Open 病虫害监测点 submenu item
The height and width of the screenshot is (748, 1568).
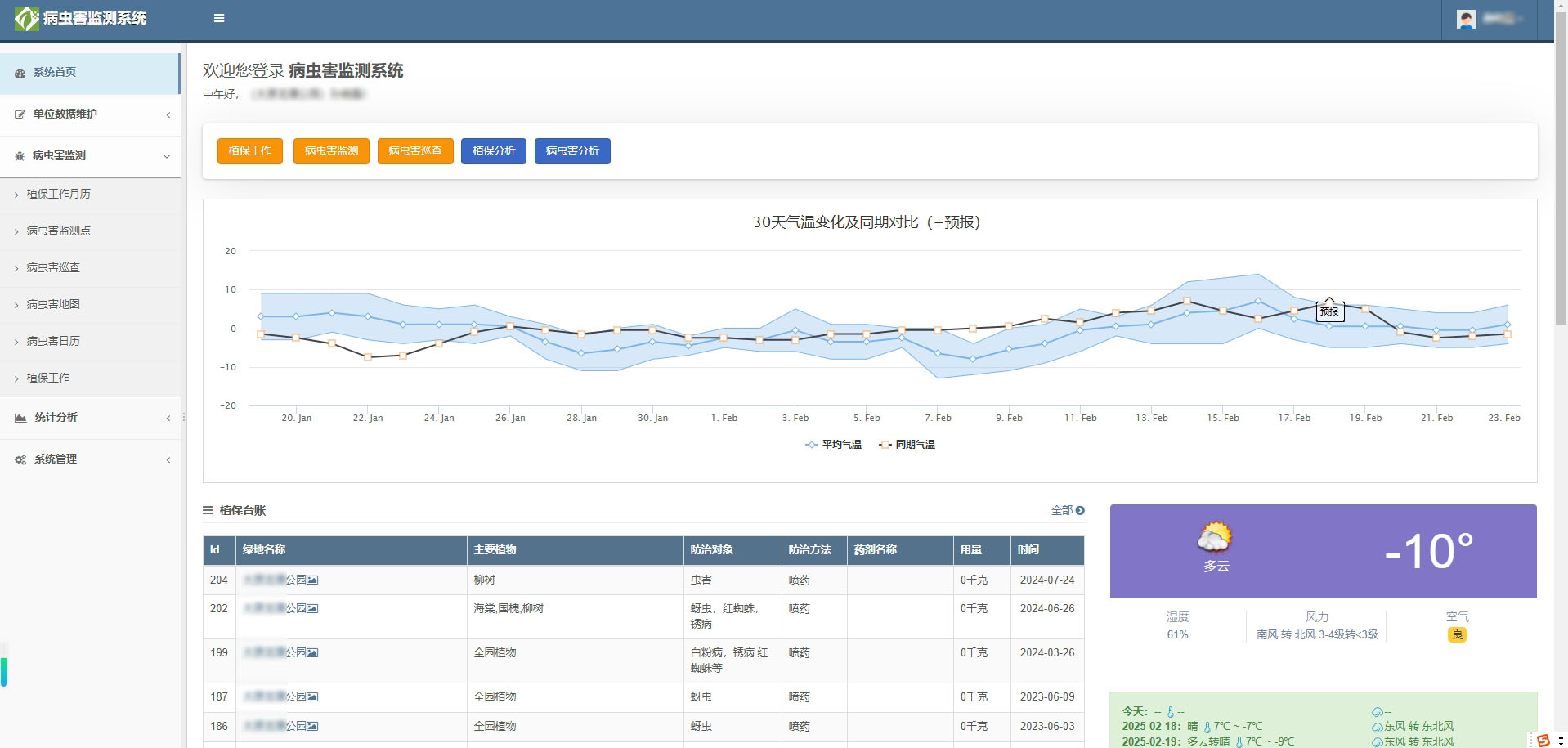pyautogui.click(x=90, y=231)
